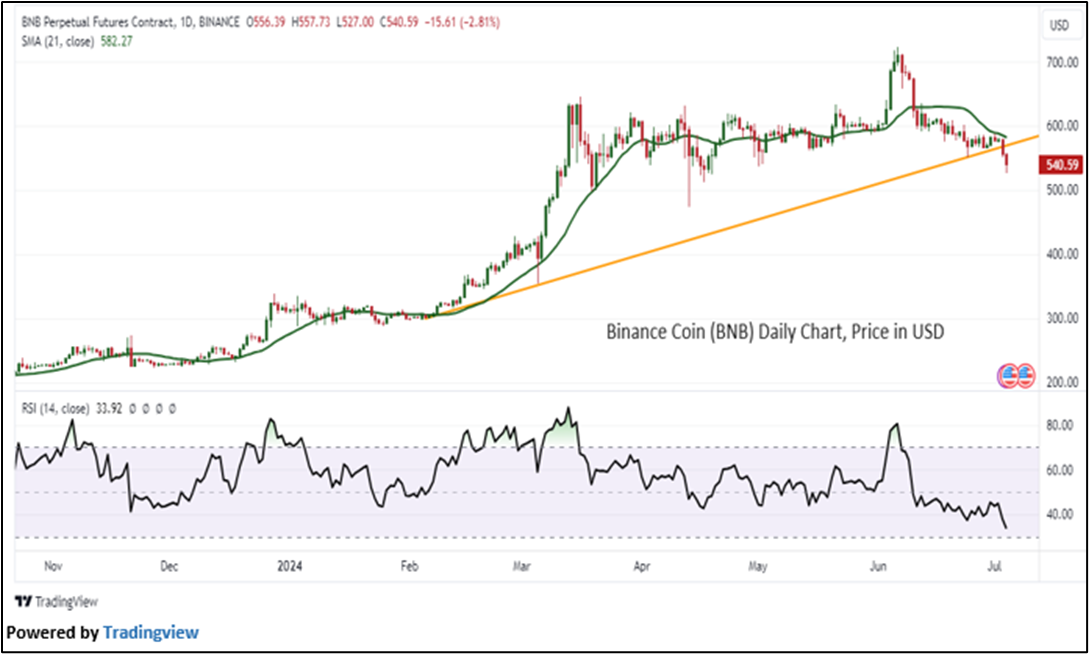Click the 400.00 price axis label
The width and height of the screenshot is (1089, 654).
(1063, 255)
